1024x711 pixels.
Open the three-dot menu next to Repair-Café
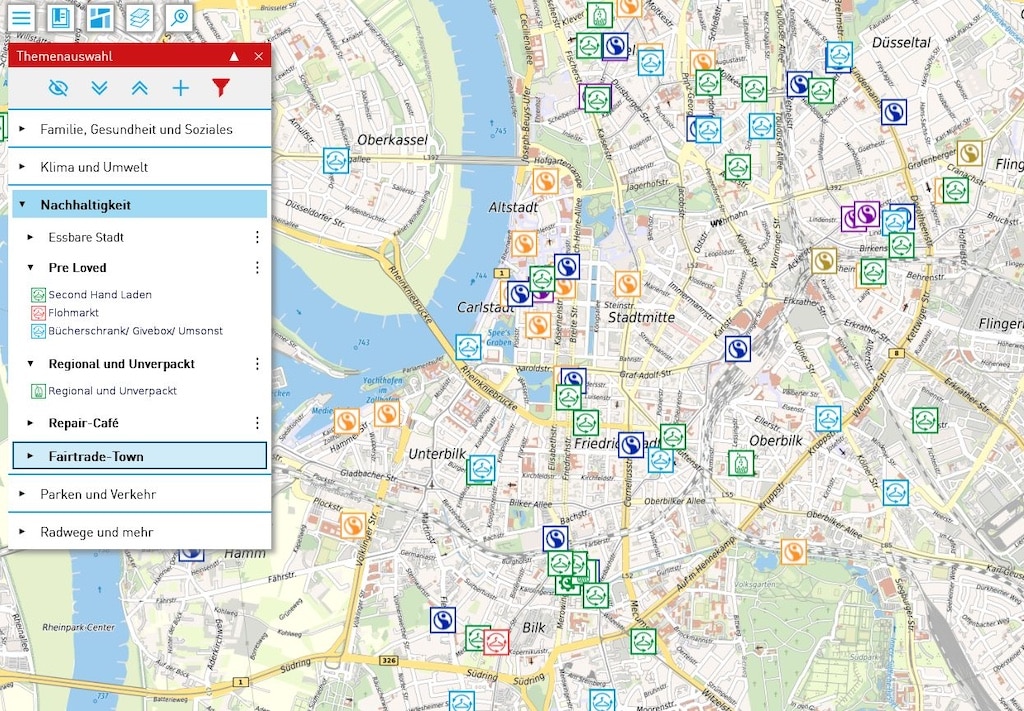click(x=257, y=422)
